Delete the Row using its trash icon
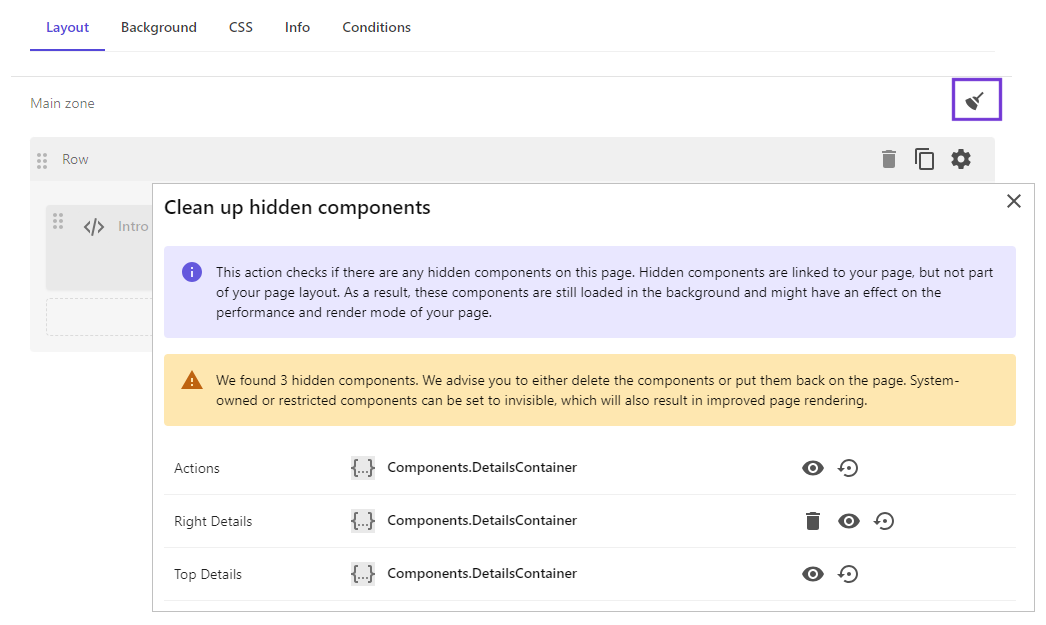The height and width of the screenshot is (625, 1046). tap(888, 158)
